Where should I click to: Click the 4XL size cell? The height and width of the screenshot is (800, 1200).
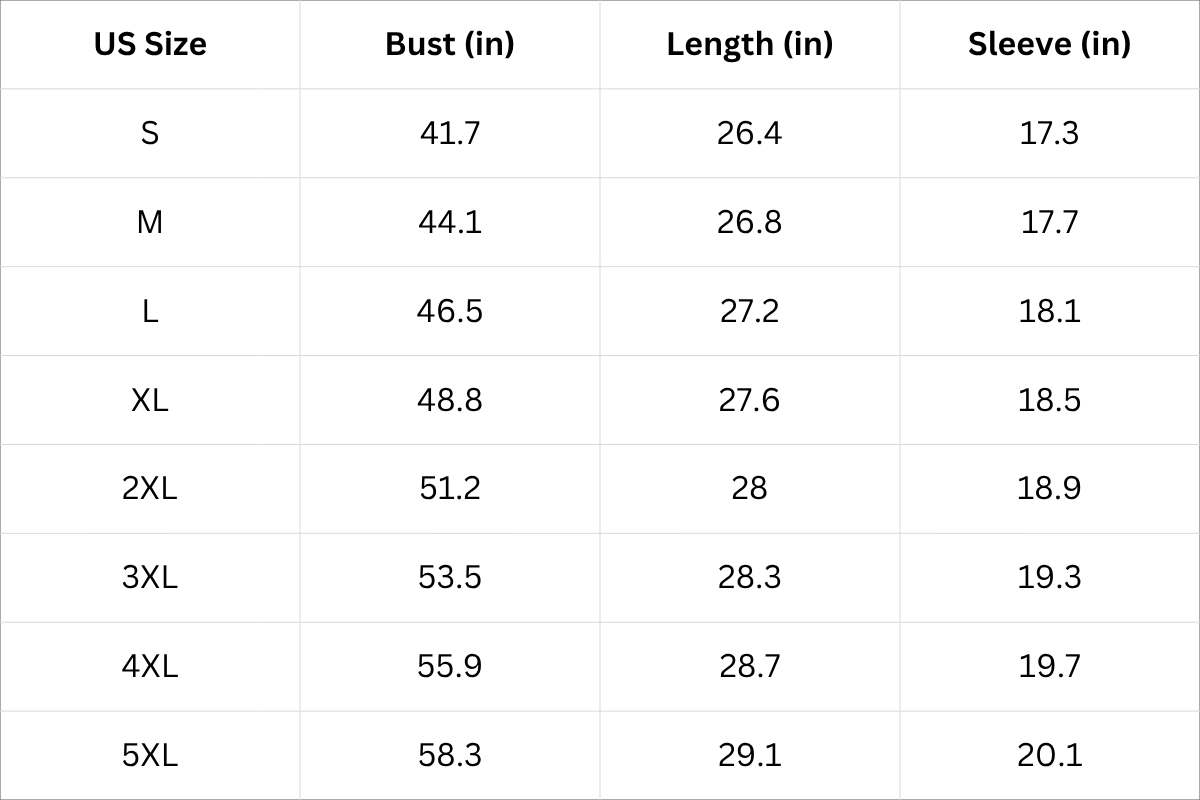(150, 666)
